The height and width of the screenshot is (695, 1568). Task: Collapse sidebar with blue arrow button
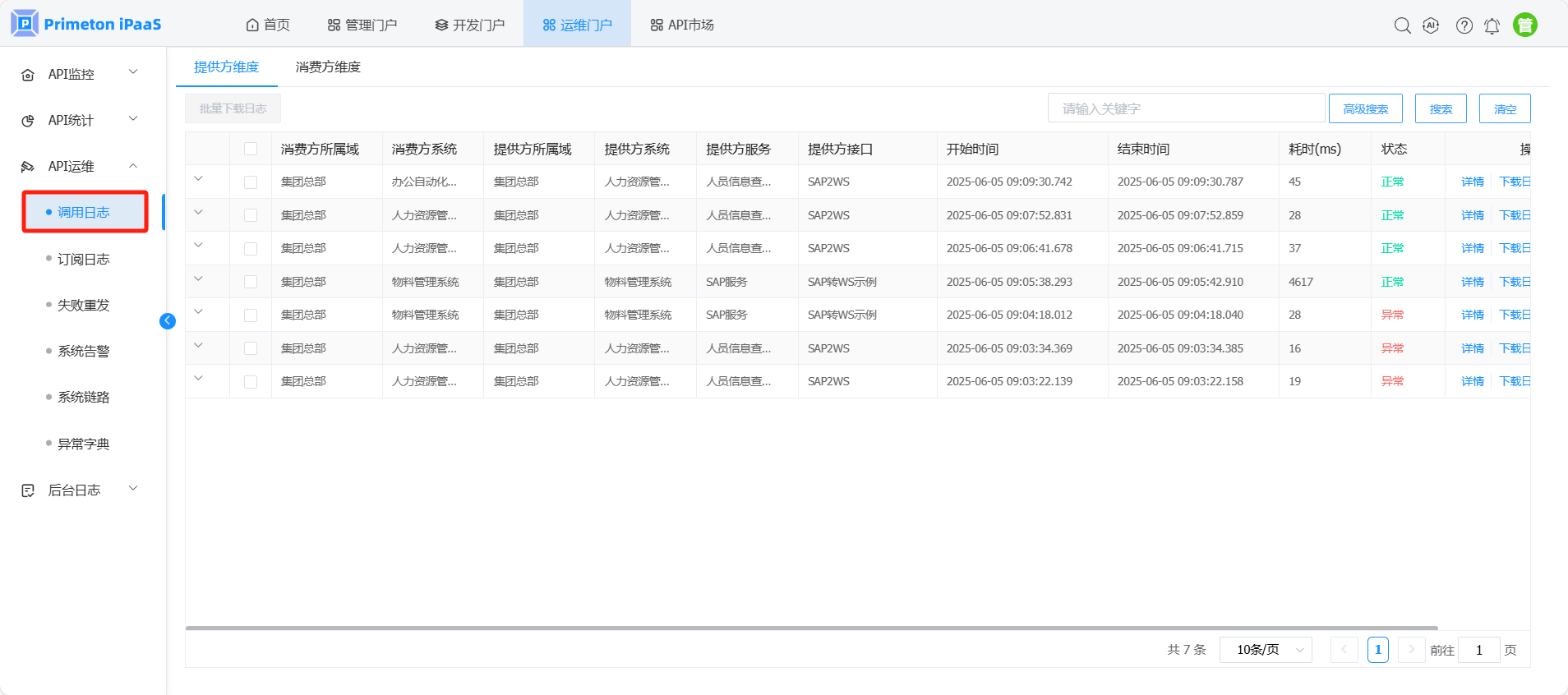tap(168, 321)
